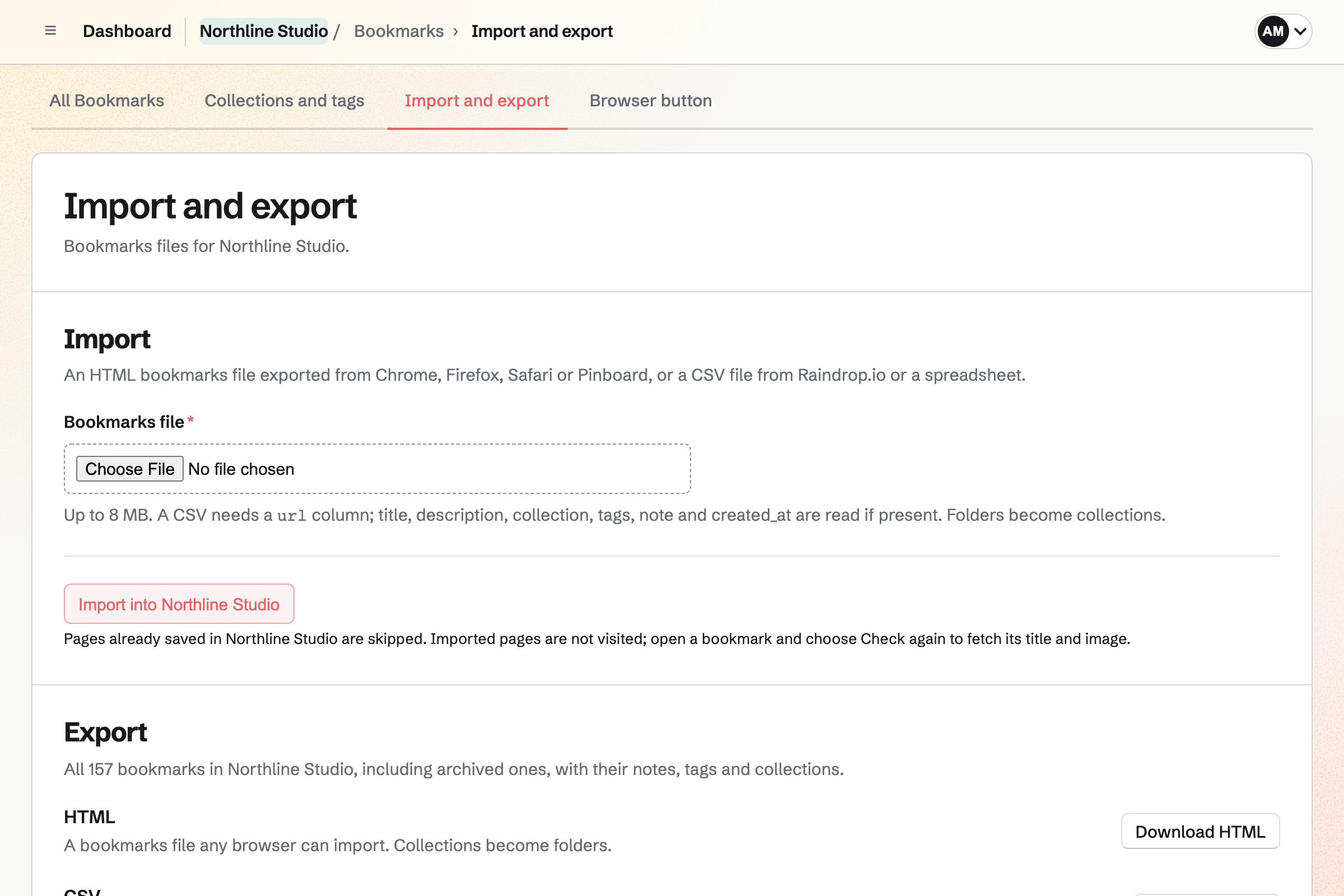
Task: Click Import into Northline Studio button
Action: (x=179, y=604)
